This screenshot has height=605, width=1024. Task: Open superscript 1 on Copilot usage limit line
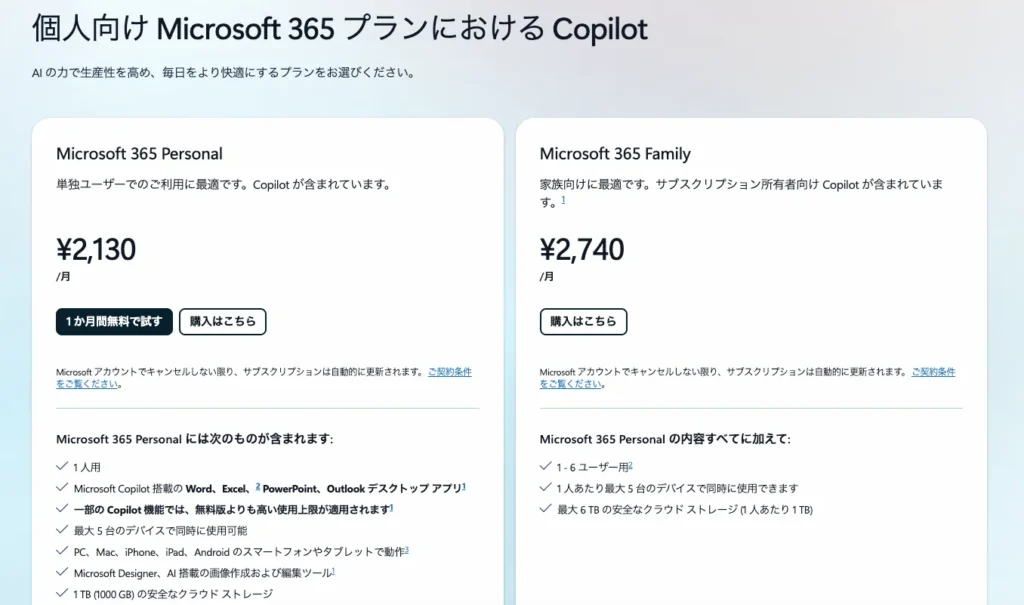391,506
